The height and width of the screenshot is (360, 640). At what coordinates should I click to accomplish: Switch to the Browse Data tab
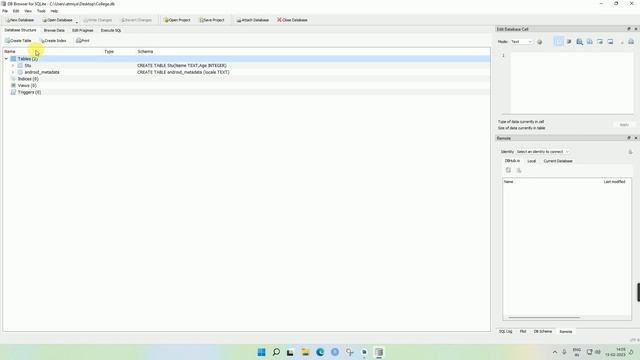click(x=54, y=30)
